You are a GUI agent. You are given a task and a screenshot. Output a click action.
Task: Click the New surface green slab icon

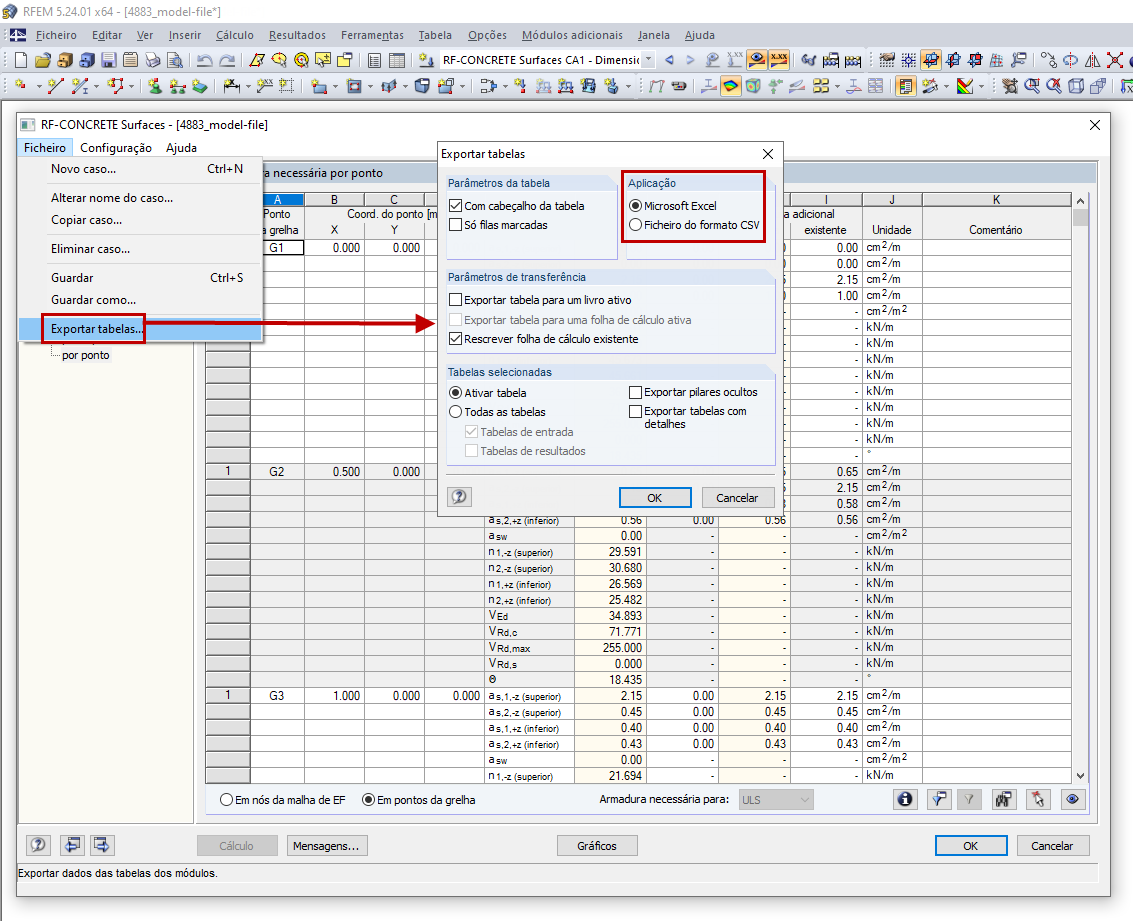(x=200, y=87)
